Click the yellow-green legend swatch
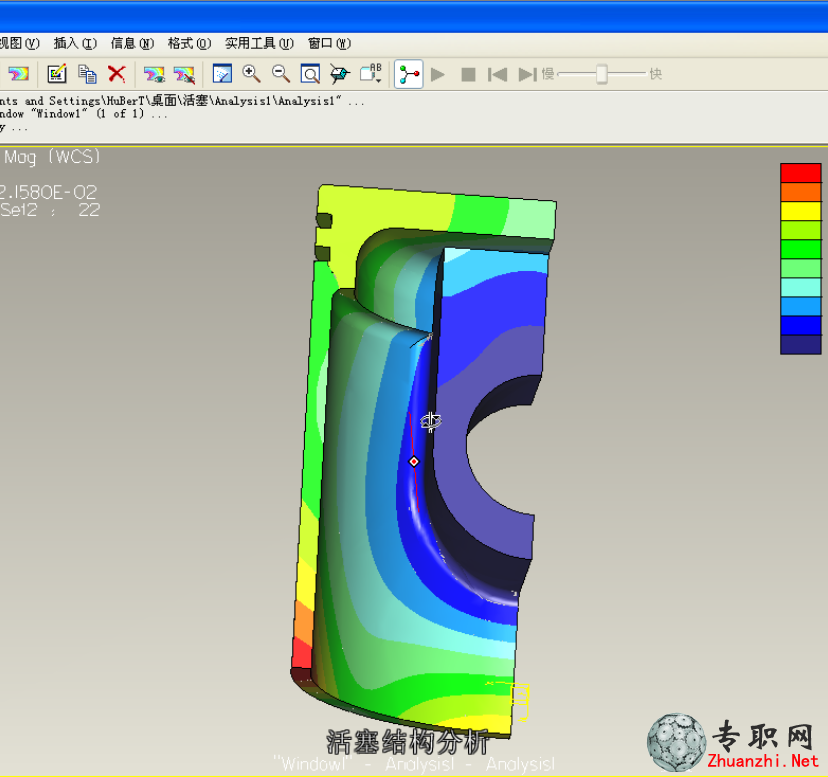The height and width of the screenshot is (777, 828). click(801, 230)
